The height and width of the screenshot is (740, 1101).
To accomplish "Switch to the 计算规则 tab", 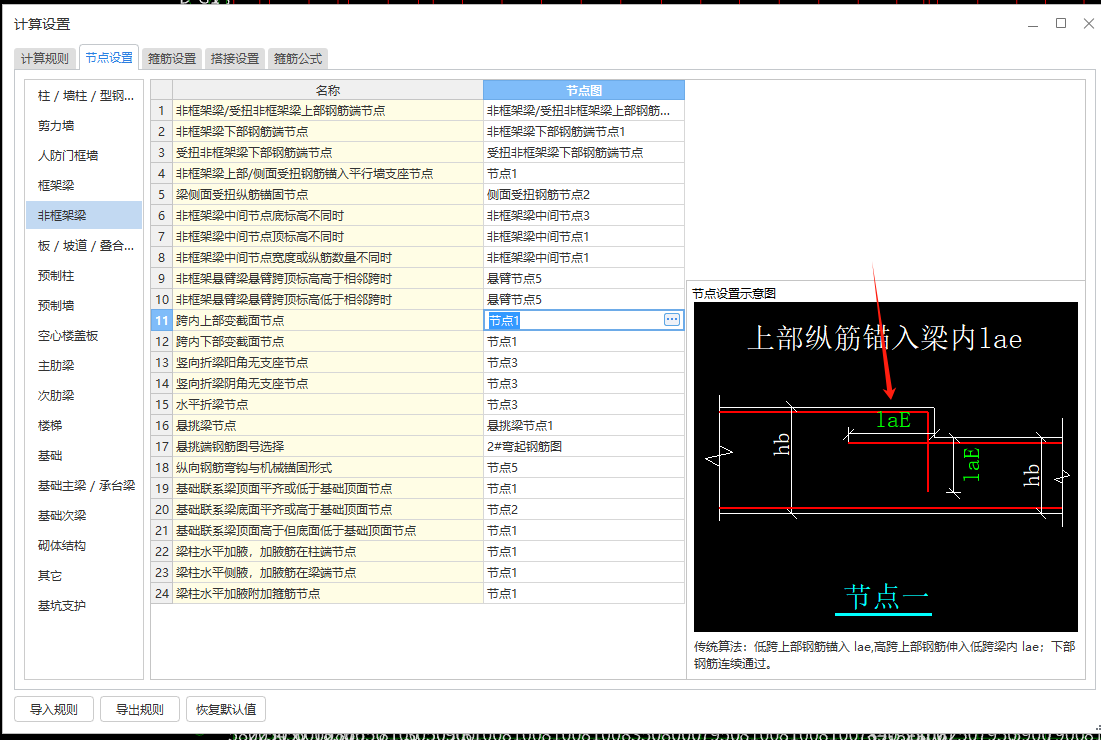I will (45, 58).
